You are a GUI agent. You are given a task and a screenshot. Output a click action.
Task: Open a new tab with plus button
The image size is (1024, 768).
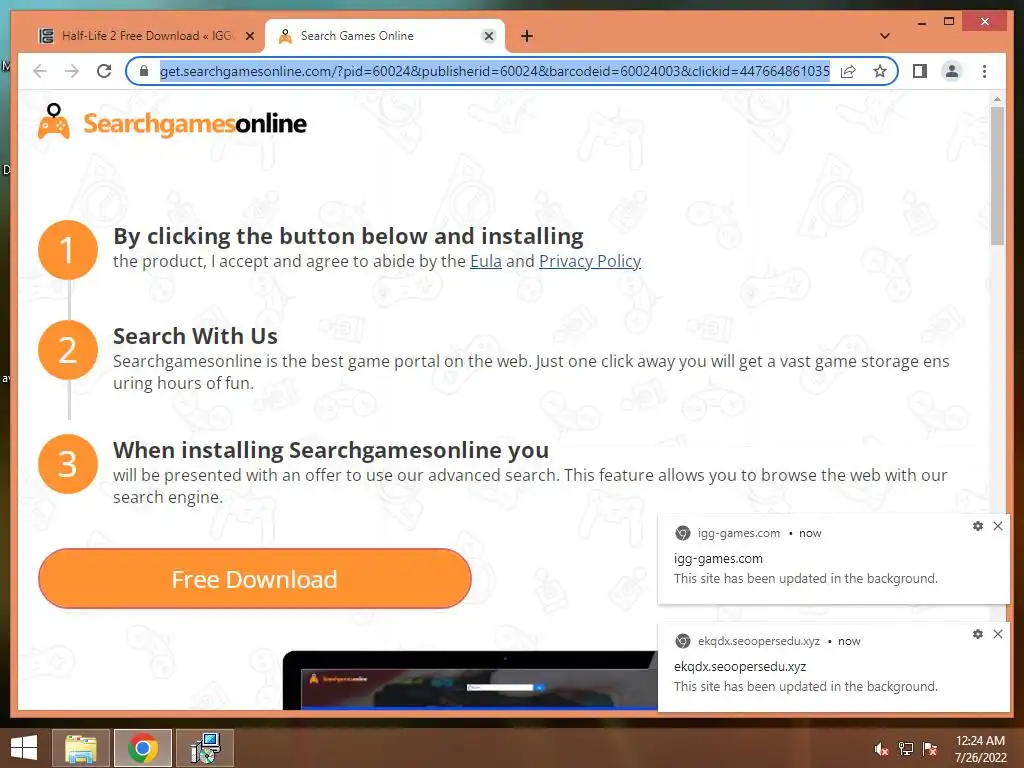tap(526, 36)
